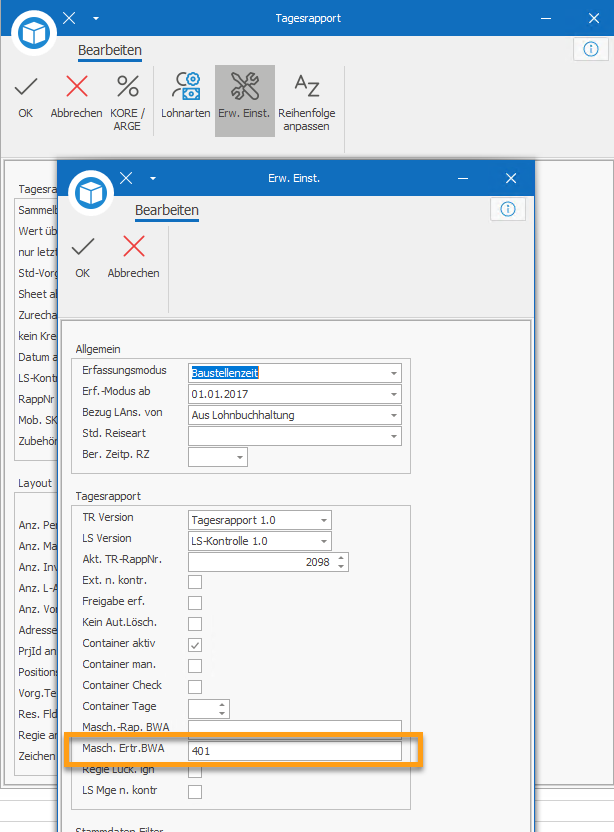Image resolution: width=614 pixels, height=832 pixels.
Task: Click info icon in Tagesrapport window
Action: pos(591,49)
